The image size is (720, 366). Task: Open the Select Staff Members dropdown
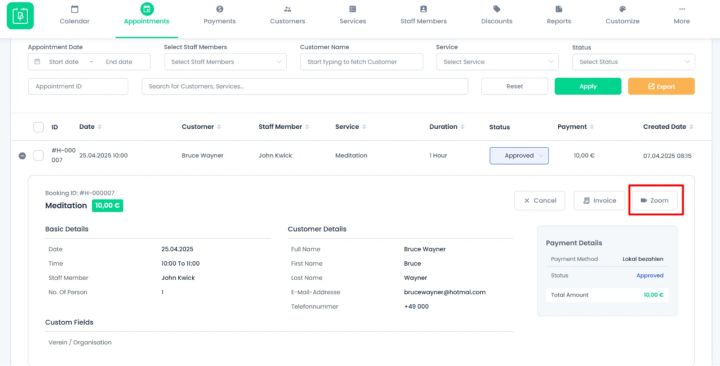point(225,62)
